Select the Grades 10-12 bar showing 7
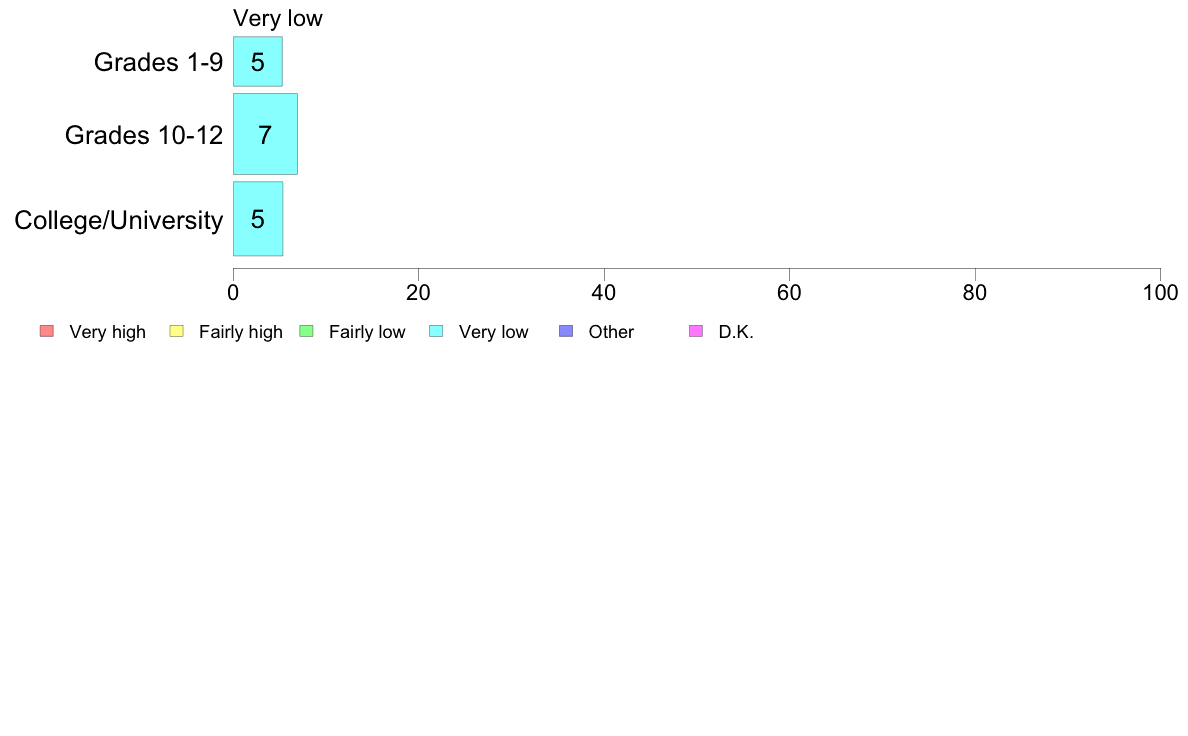The image size is (1188, 736). (265, 134)
